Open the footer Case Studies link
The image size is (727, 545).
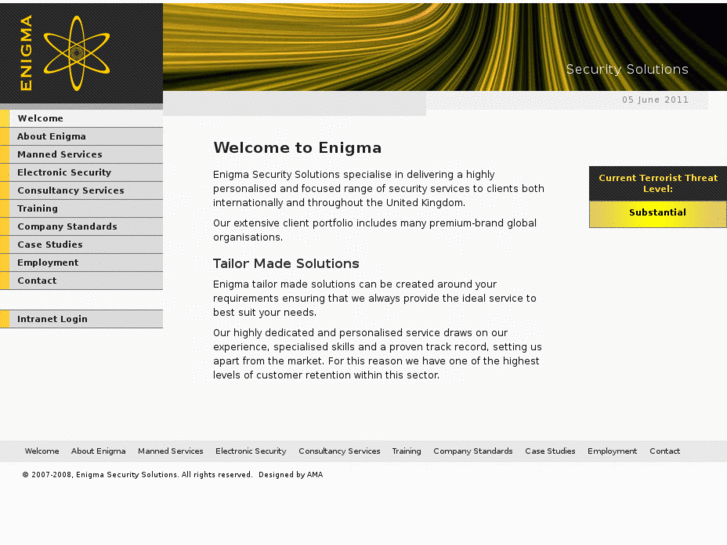pyautogui.click(x=550, y=451)
